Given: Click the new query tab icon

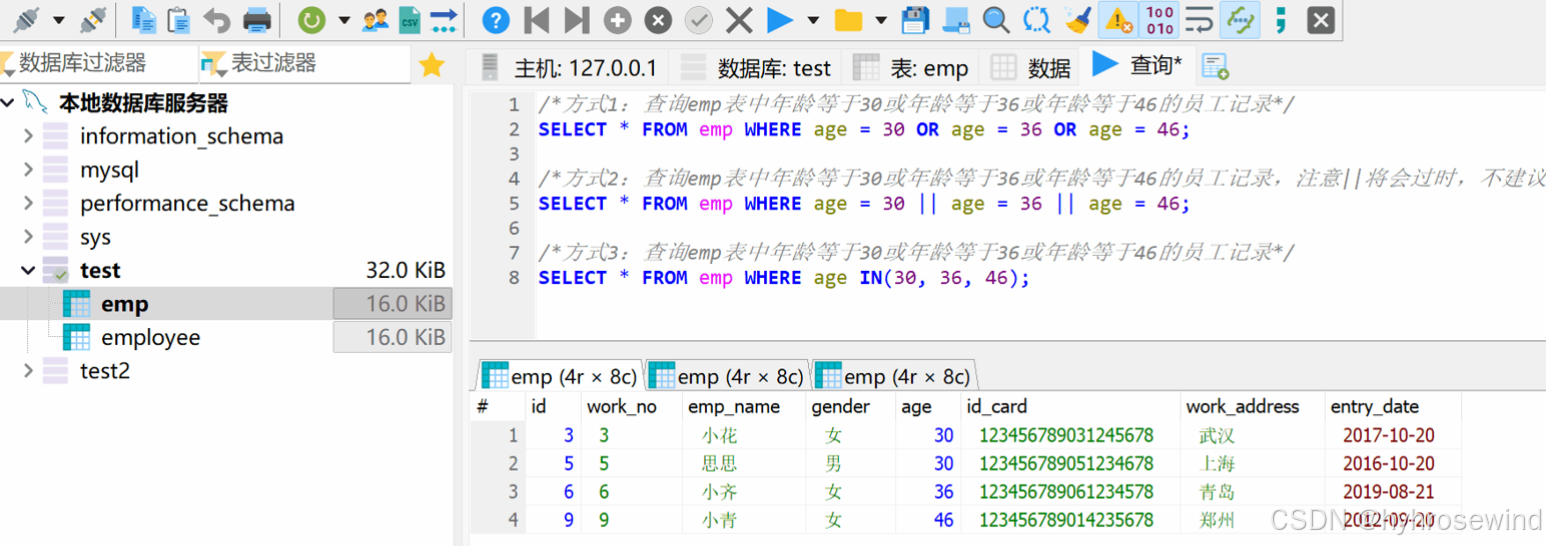Looking at the screenshot, I should pos(1215,67).
